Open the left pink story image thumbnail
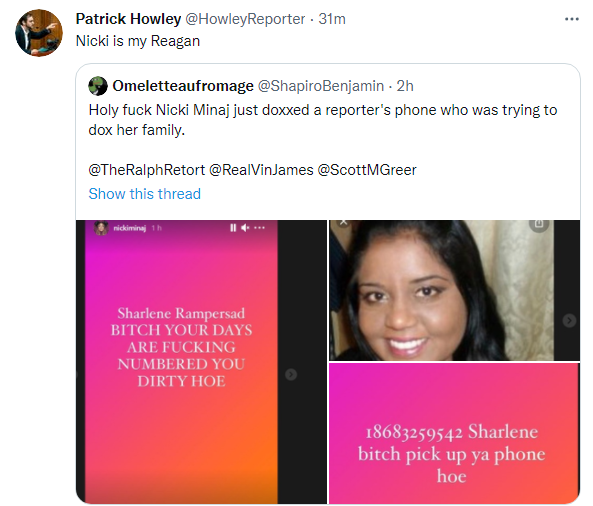593x506 pixels. (201, 362)
